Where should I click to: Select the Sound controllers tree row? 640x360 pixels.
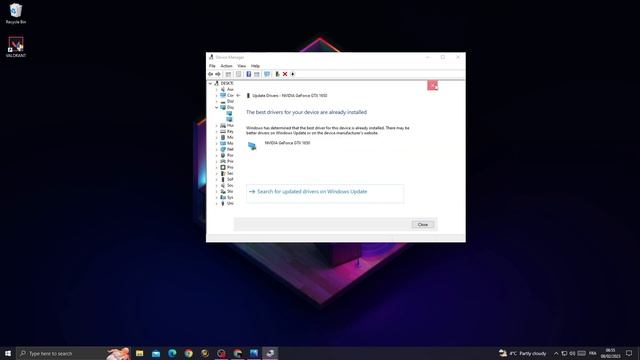tap(227, 185)
